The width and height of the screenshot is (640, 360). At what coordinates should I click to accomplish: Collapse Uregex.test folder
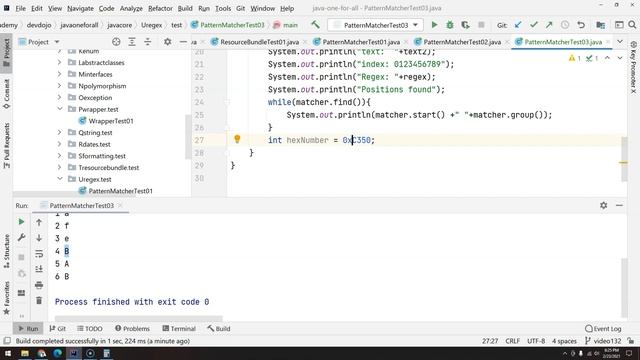(x=60, y=179)
